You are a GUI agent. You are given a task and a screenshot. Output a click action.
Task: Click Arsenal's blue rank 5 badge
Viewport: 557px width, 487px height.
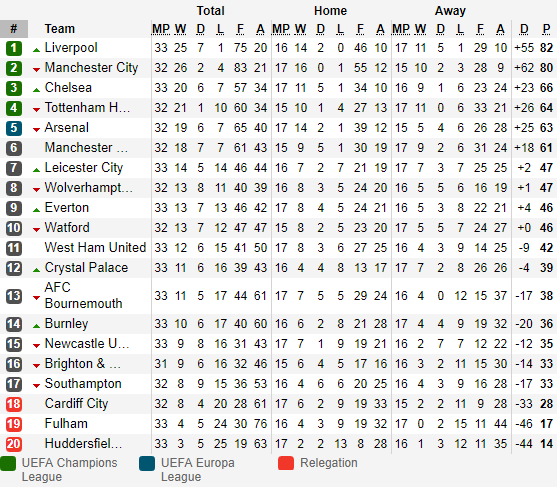(x=14, y=128)
